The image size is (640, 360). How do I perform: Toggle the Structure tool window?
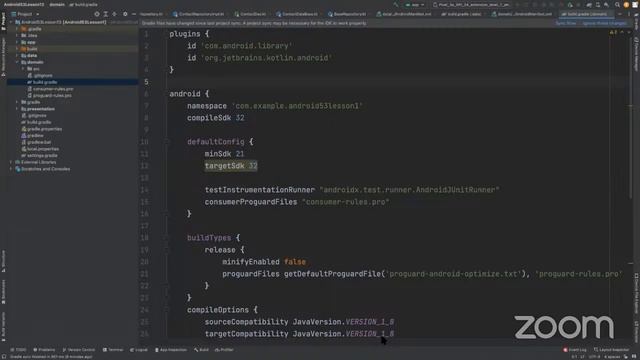click(x=3, y=261)
